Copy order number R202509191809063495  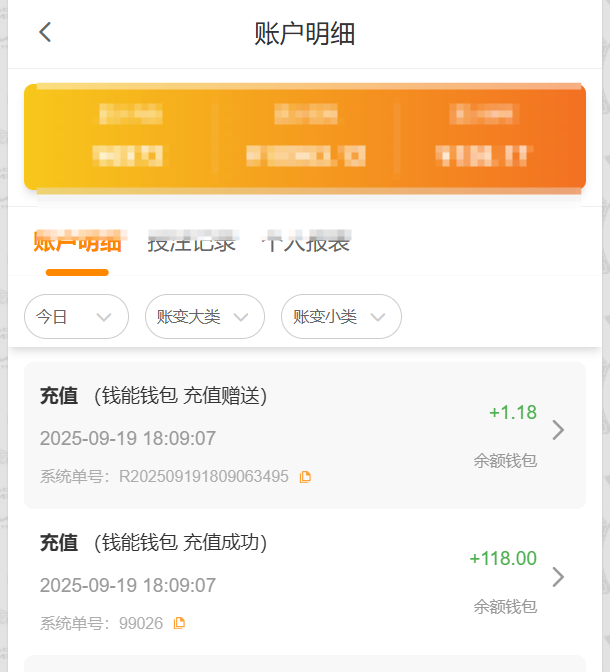coord(305,477)
